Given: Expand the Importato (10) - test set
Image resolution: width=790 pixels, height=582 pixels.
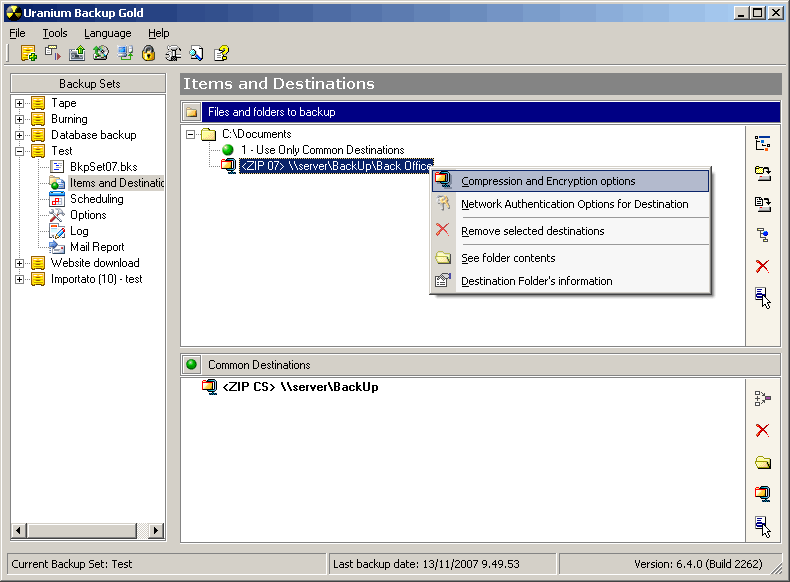Looking at the screenshot, I should [x=19, y=279].
